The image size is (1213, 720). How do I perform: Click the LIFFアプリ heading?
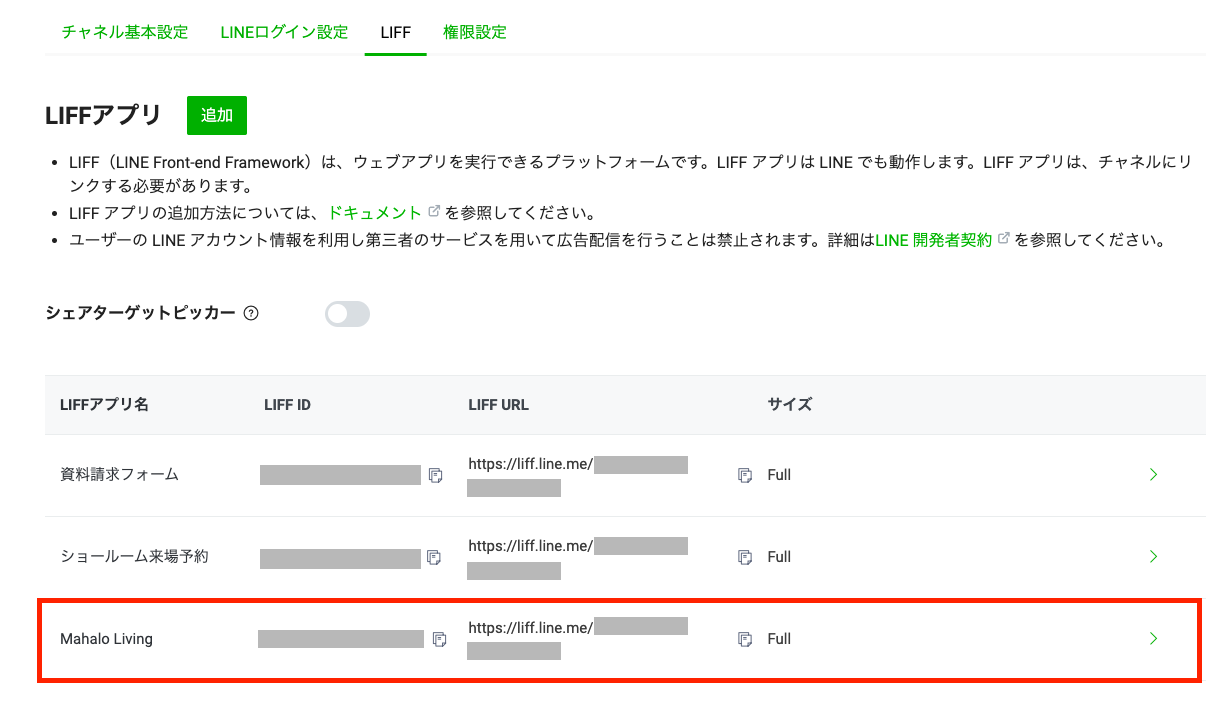tap(103, 116)
